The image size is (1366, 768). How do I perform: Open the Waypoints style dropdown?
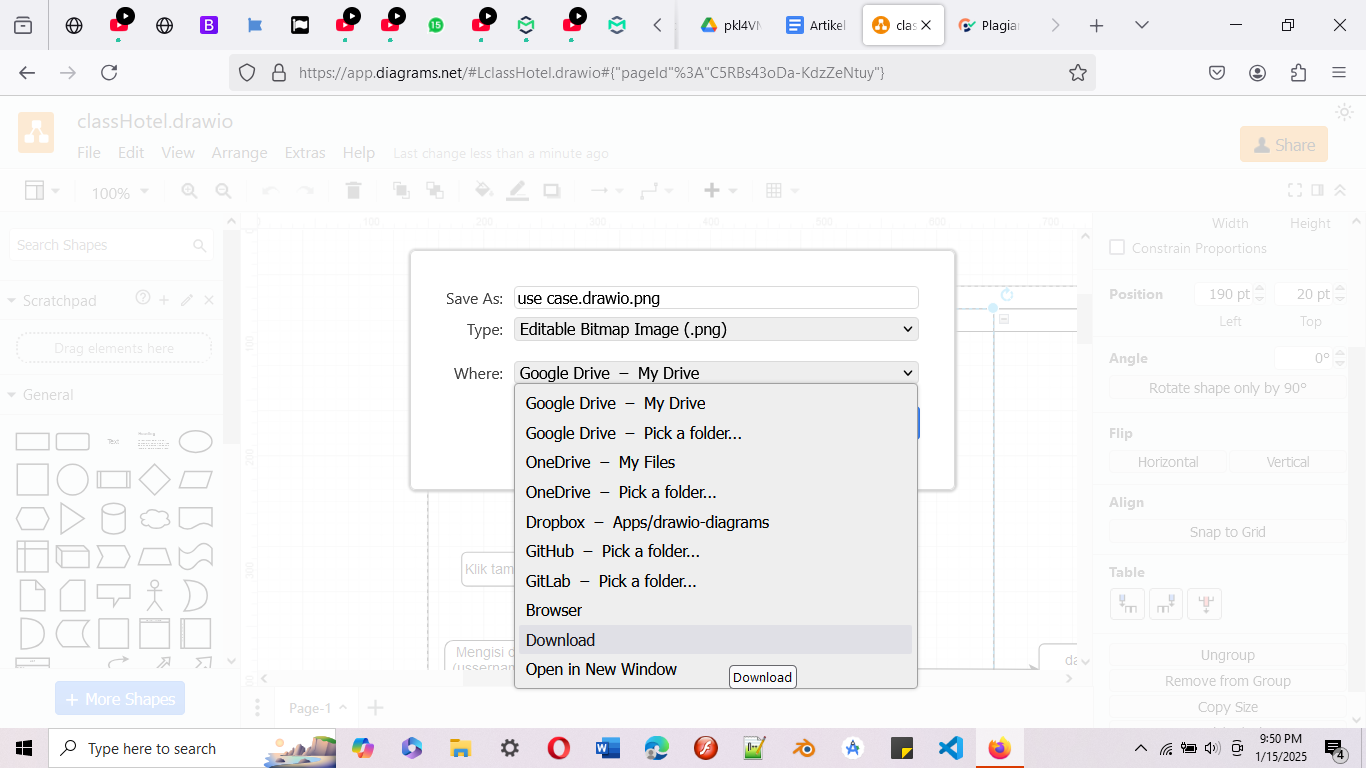657,190
